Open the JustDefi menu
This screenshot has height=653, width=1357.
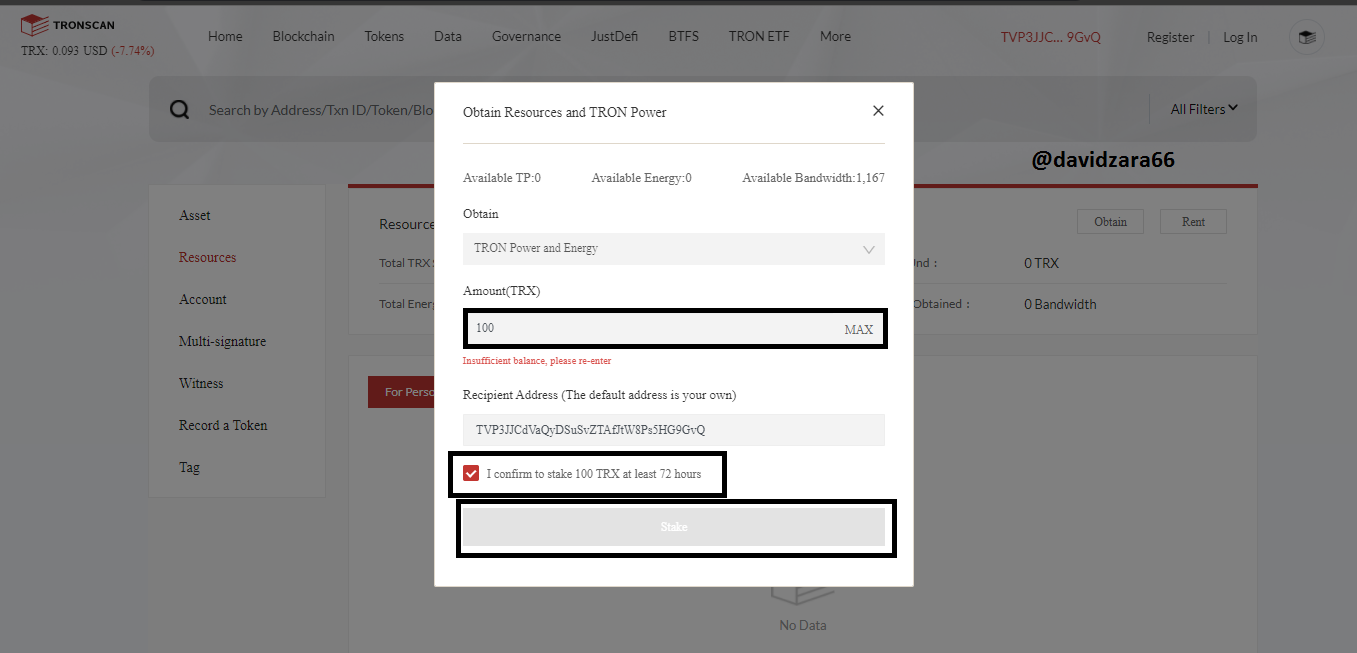(615, 36)
